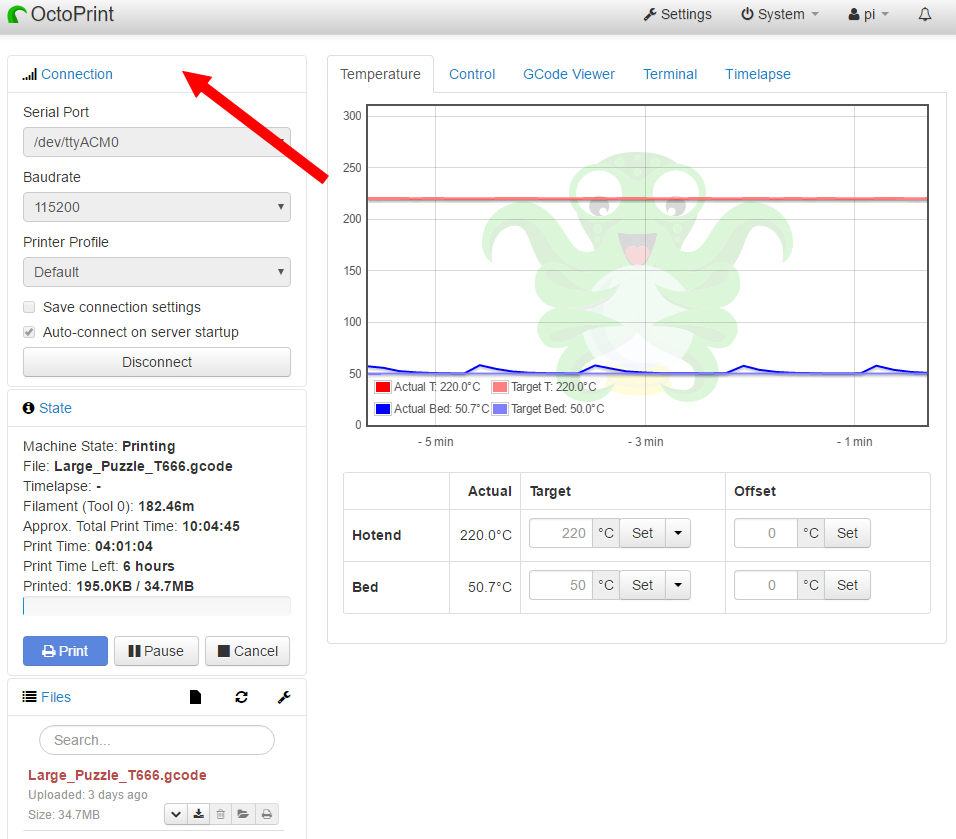Click the file icon in Files header

coord(196,697)
